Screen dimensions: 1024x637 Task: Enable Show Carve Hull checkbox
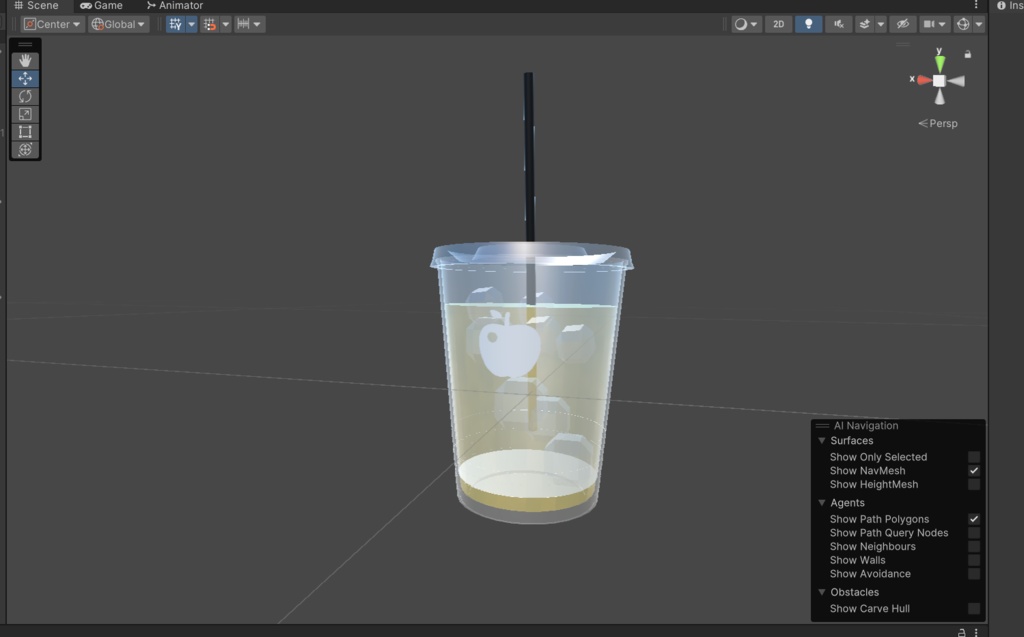(974, 608)
